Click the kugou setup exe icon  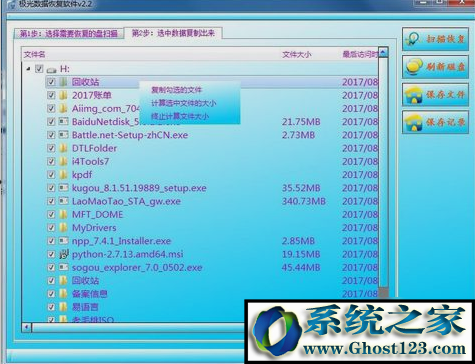[63, 188]
